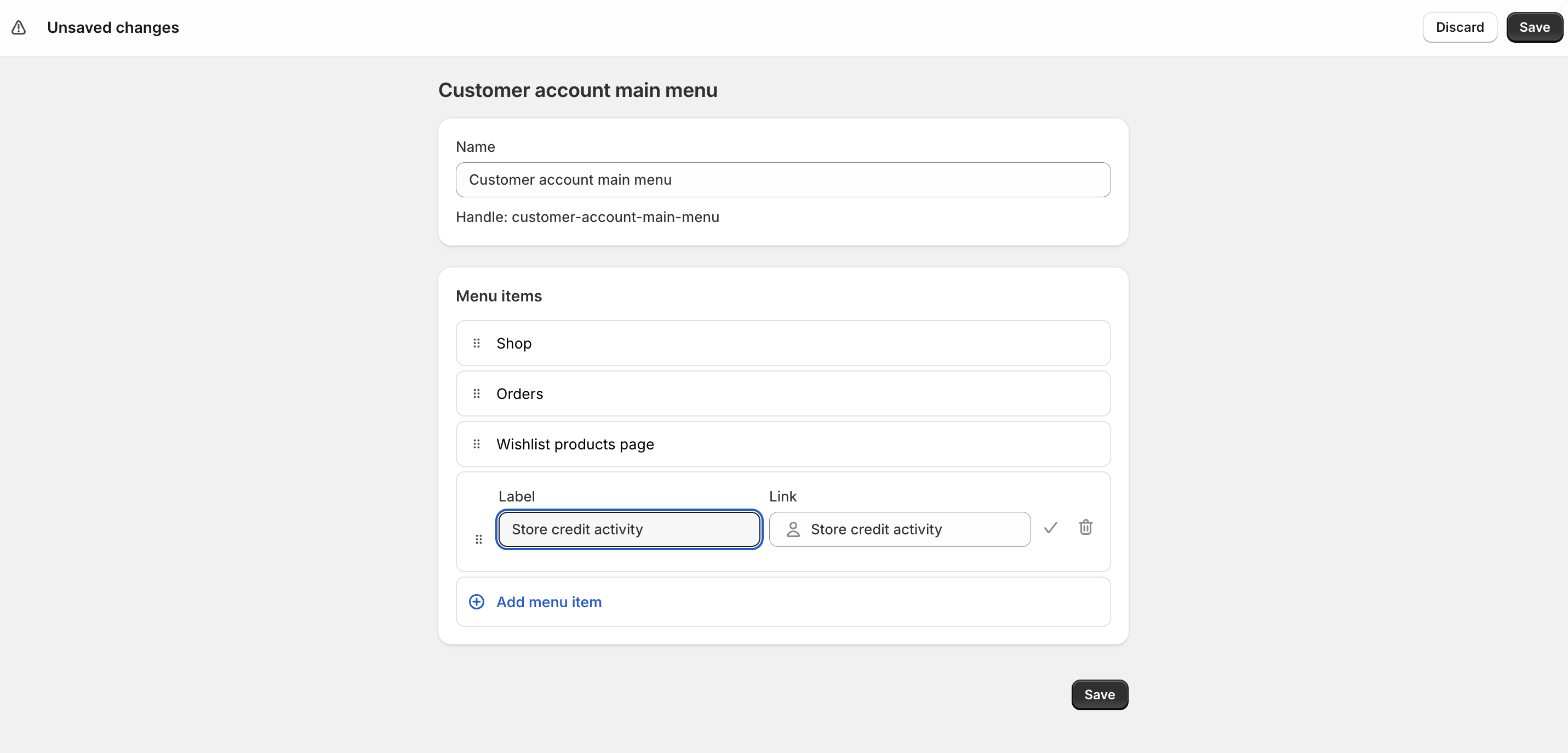Click Add menu item link
This screenshot has width=1568, height=753.
(548, 602)
